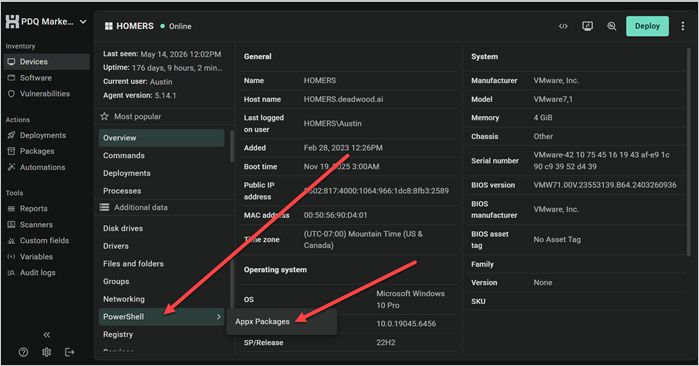Open Scanners under Tools
Screen dimensions: 699x366
pyautogui.click(x=36, y=225)
